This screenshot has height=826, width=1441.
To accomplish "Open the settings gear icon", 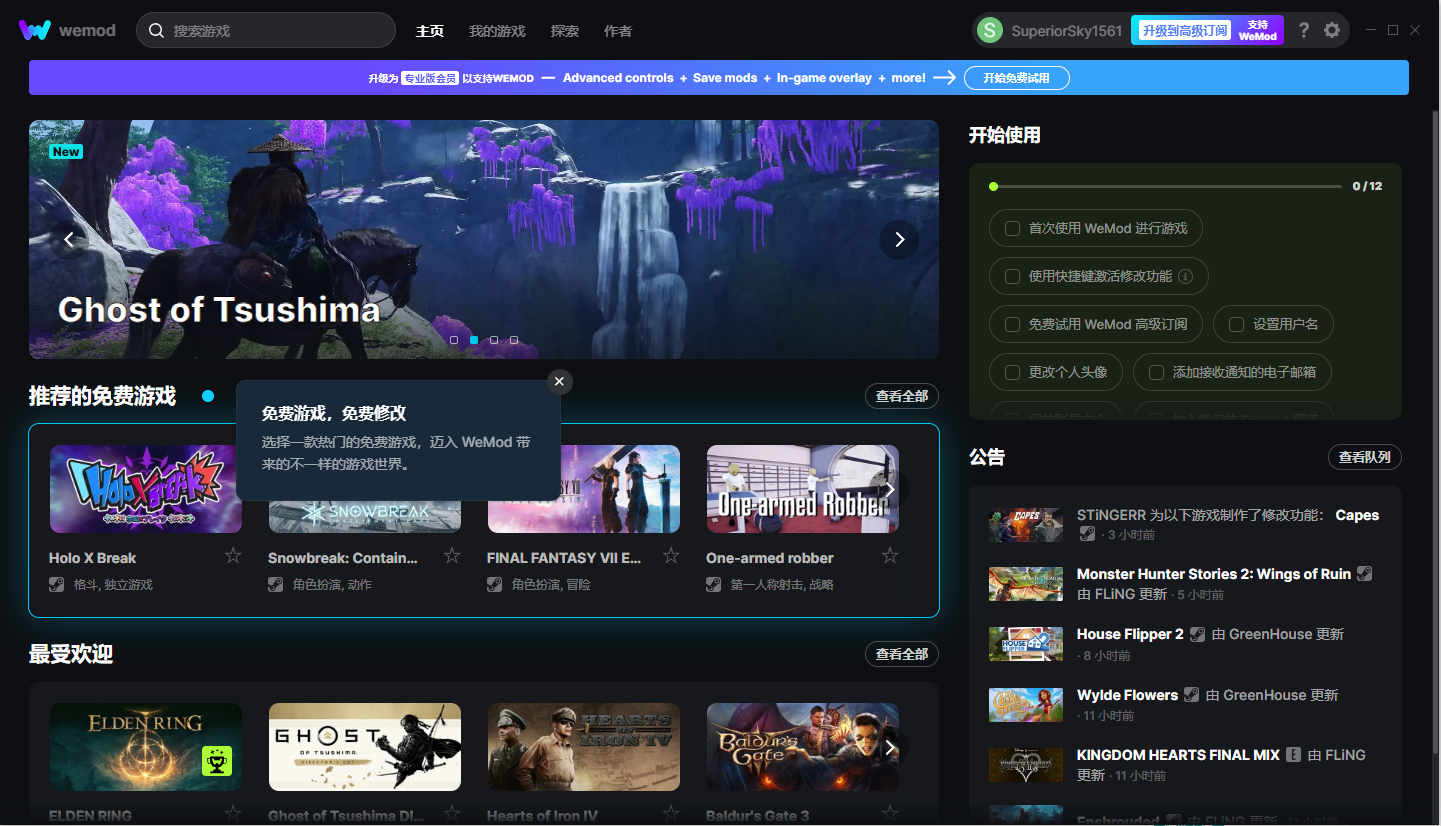I will point(1332,30).
